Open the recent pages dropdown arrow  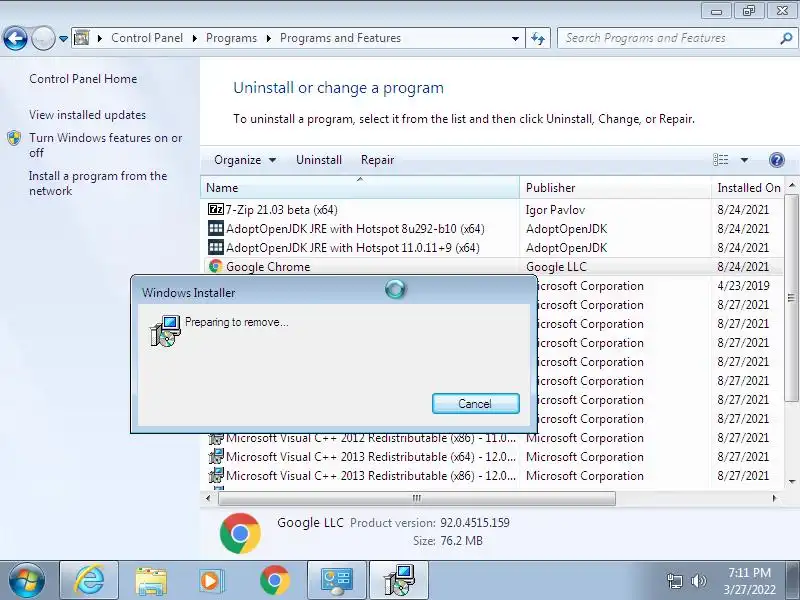pyautogui.click(x=63, y=38)
